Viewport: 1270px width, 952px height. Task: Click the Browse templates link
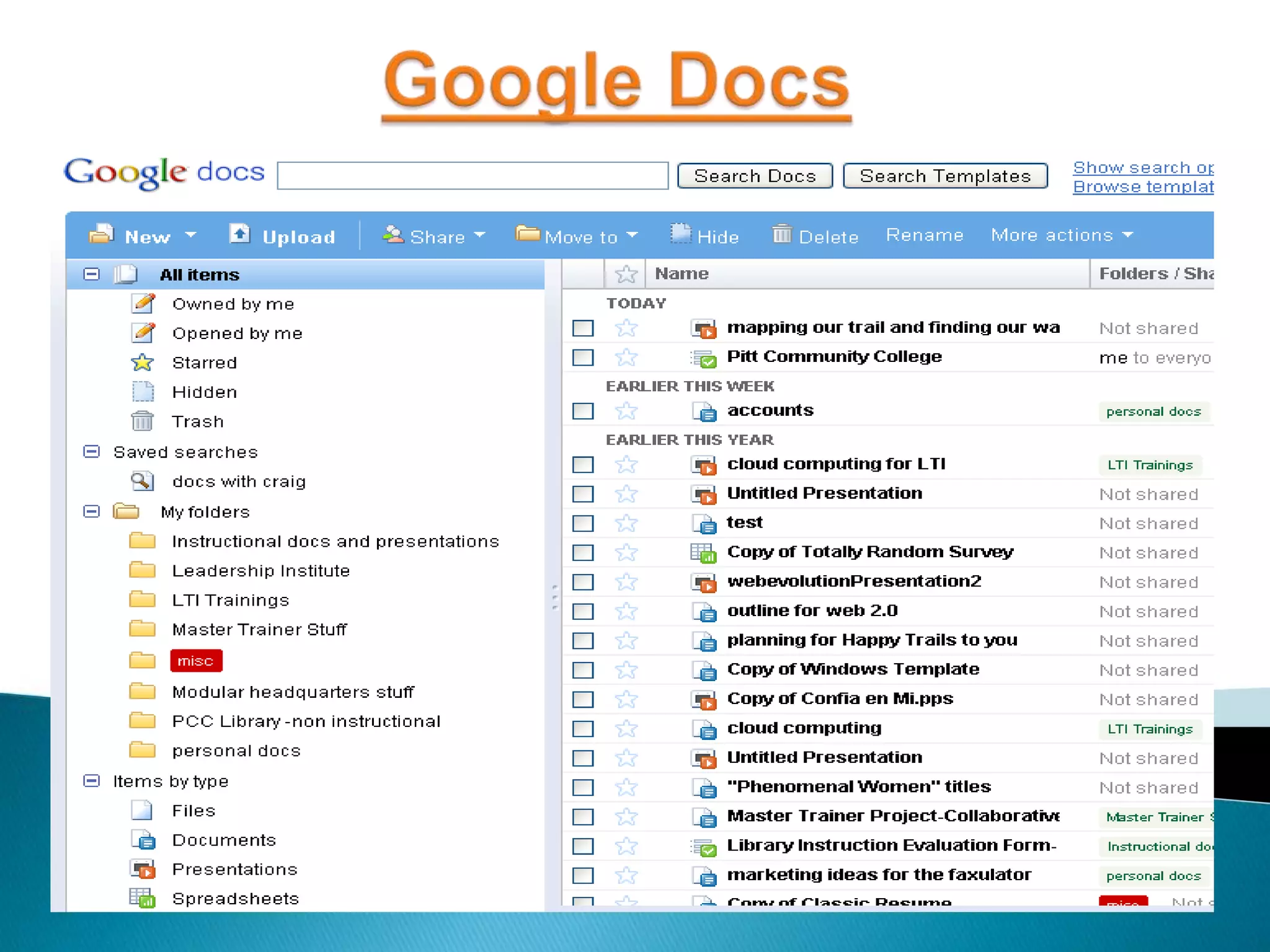pos(1142,187)
